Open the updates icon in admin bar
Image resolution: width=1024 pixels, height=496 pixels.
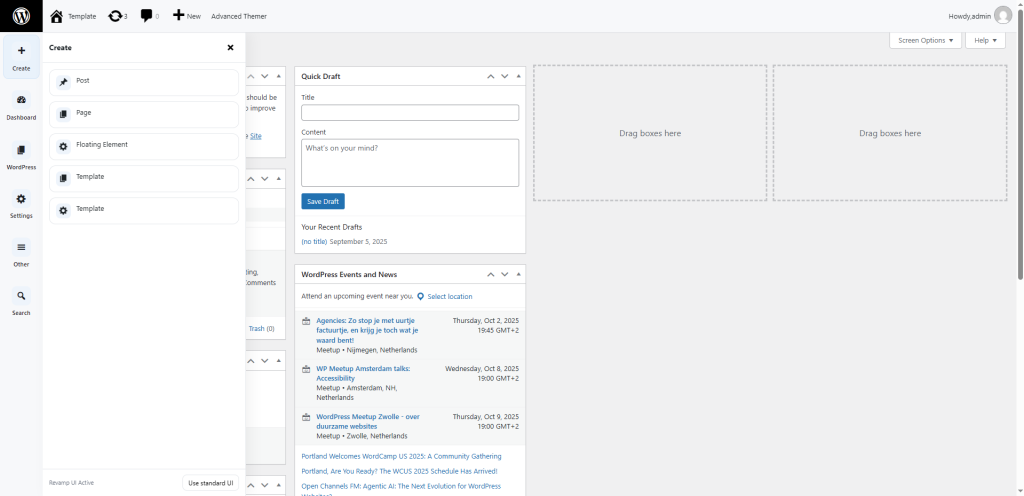tap(117, 16)
